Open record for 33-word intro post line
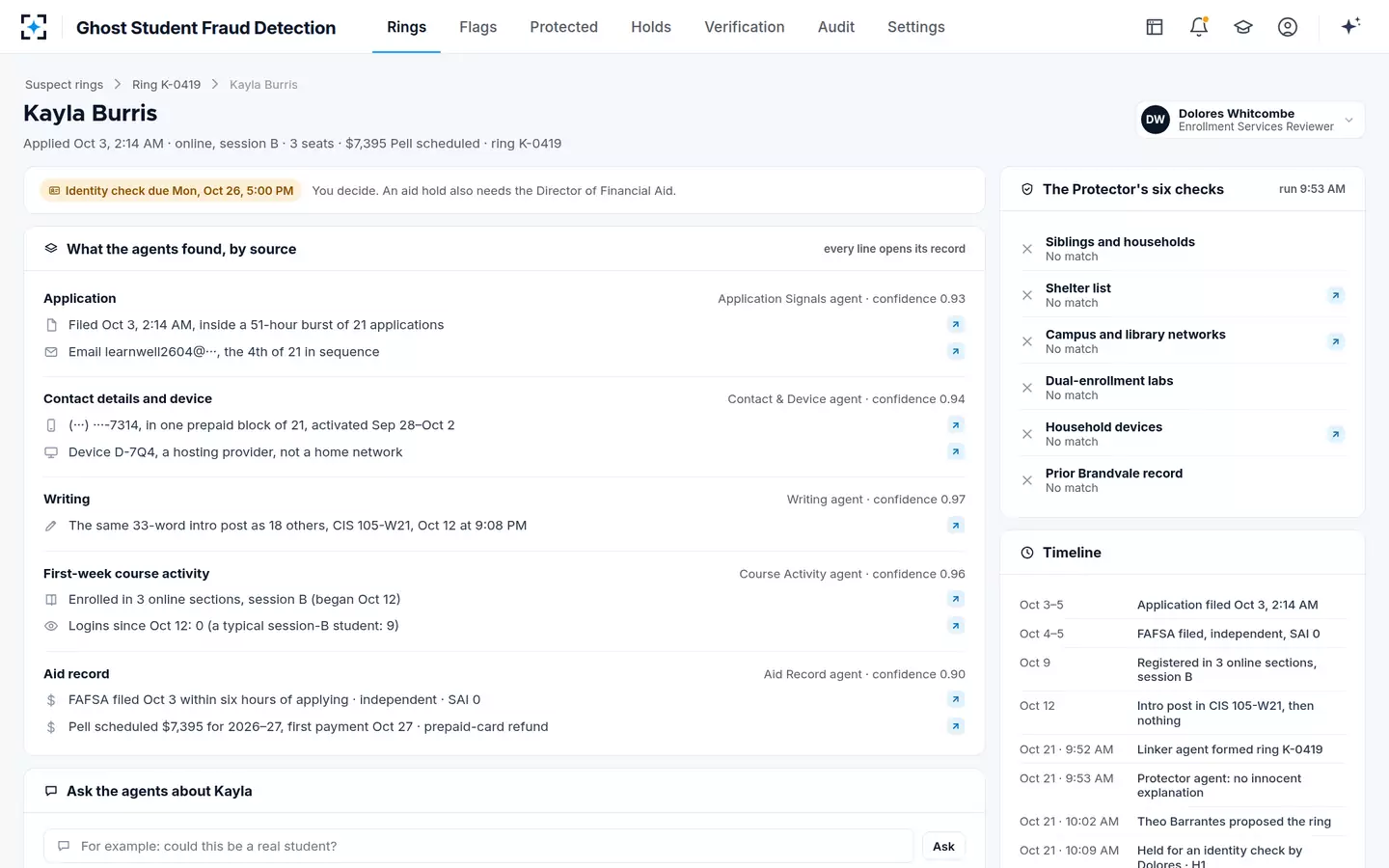1389x868 pixels. click(x=956, y=526)
